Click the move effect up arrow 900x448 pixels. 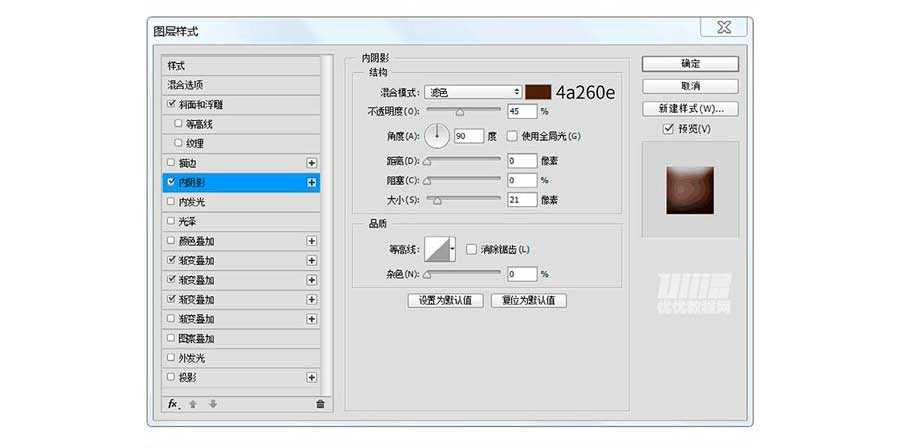193,404
